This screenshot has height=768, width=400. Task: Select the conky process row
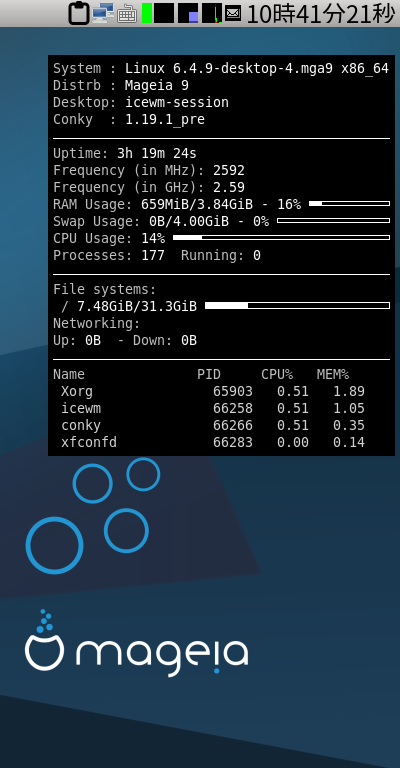[x=212, y=426]
